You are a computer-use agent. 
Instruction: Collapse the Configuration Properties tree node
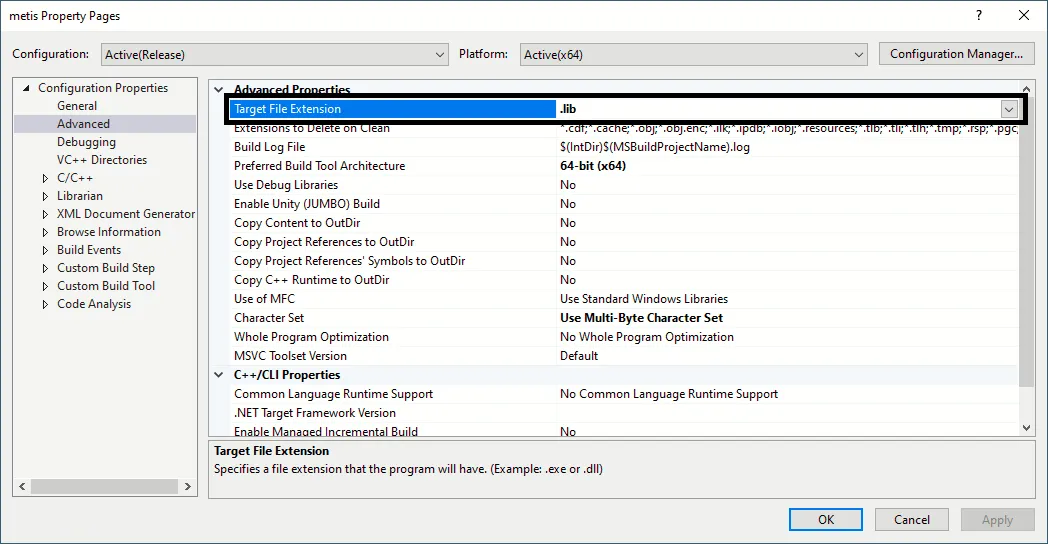point(26,88)
